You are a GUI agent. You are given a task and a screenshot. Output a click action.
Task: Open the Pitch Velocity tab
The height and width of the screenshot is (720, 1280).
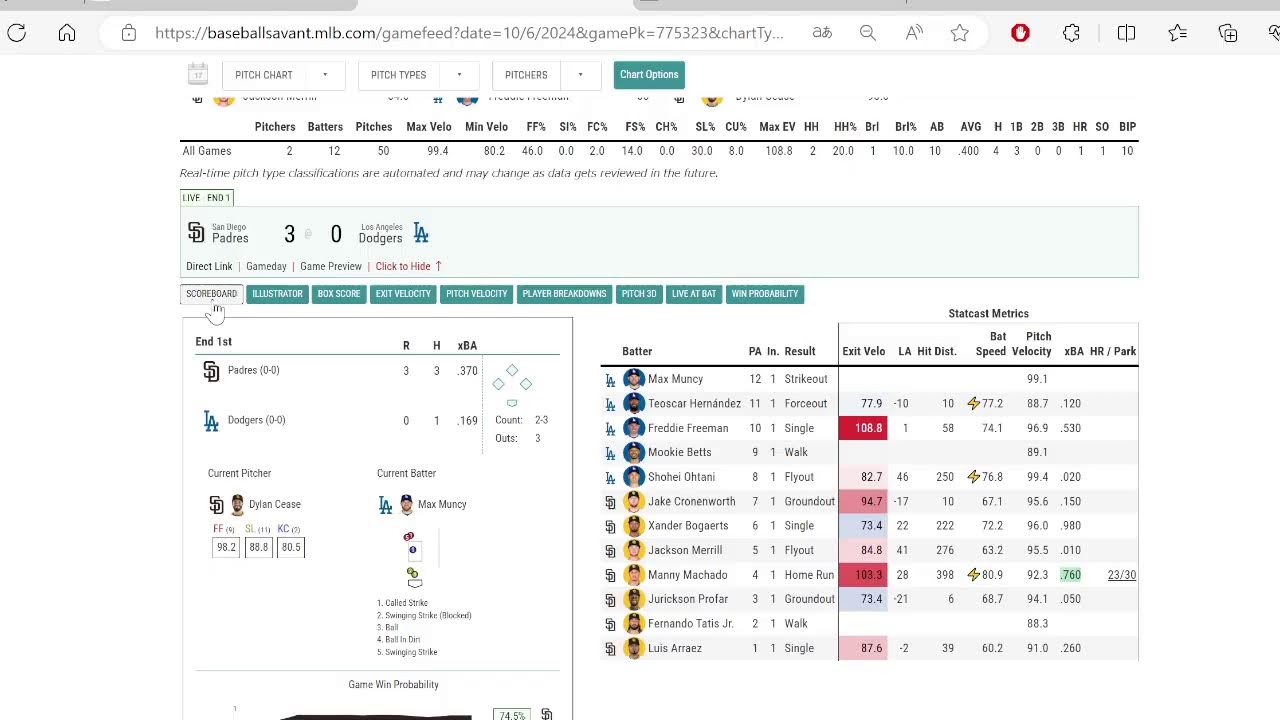point(476,294)
